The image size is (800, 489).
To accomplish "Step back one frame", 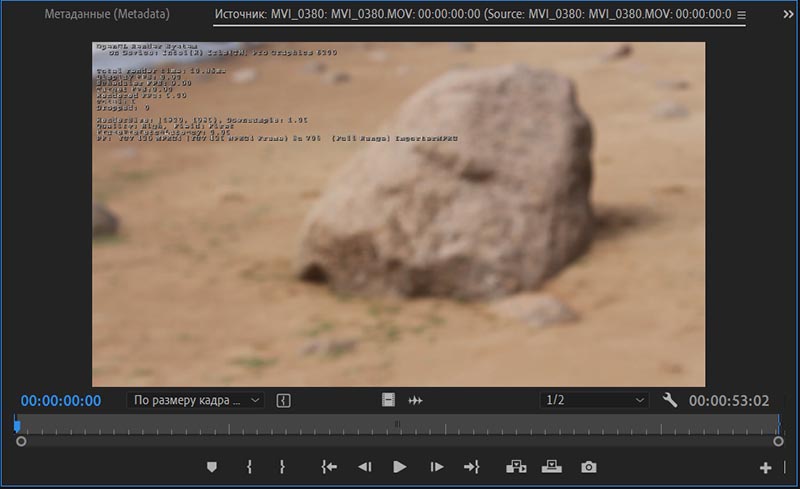I will coord(365,467).
